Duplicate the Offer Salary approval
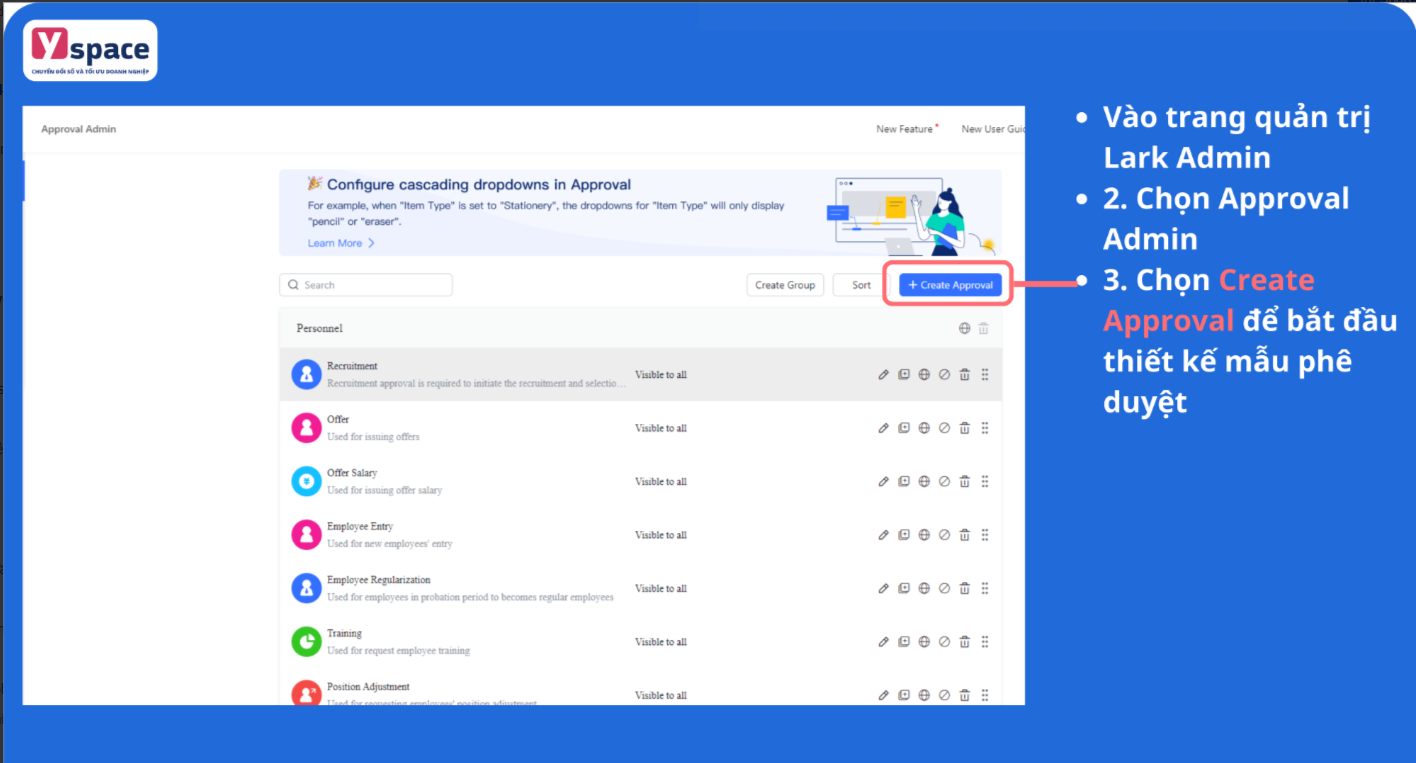The height and width of the screenshot is (763, 1416). coord(904,482)
